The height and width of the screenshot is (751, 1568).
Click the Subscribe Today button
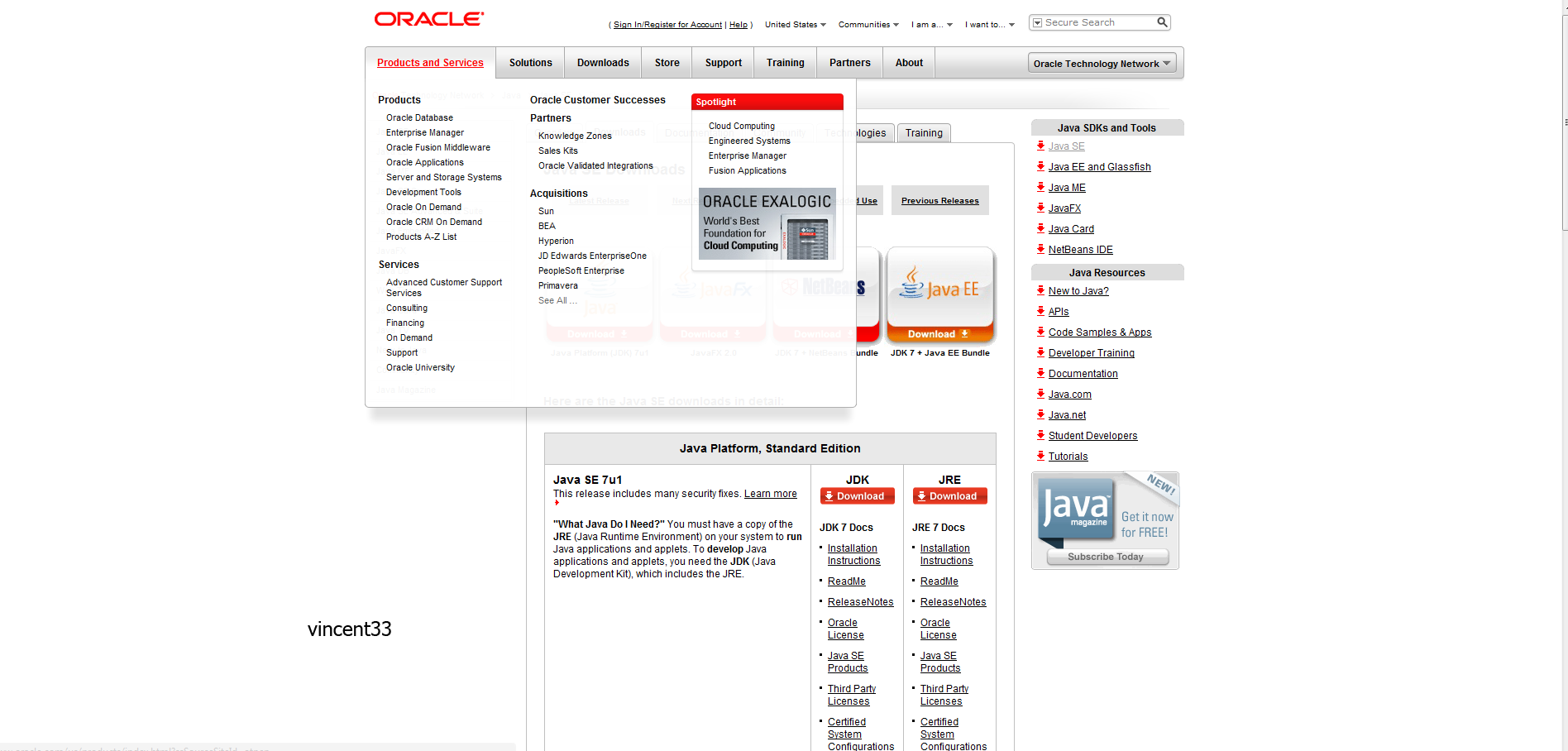tap(1107, 557)
